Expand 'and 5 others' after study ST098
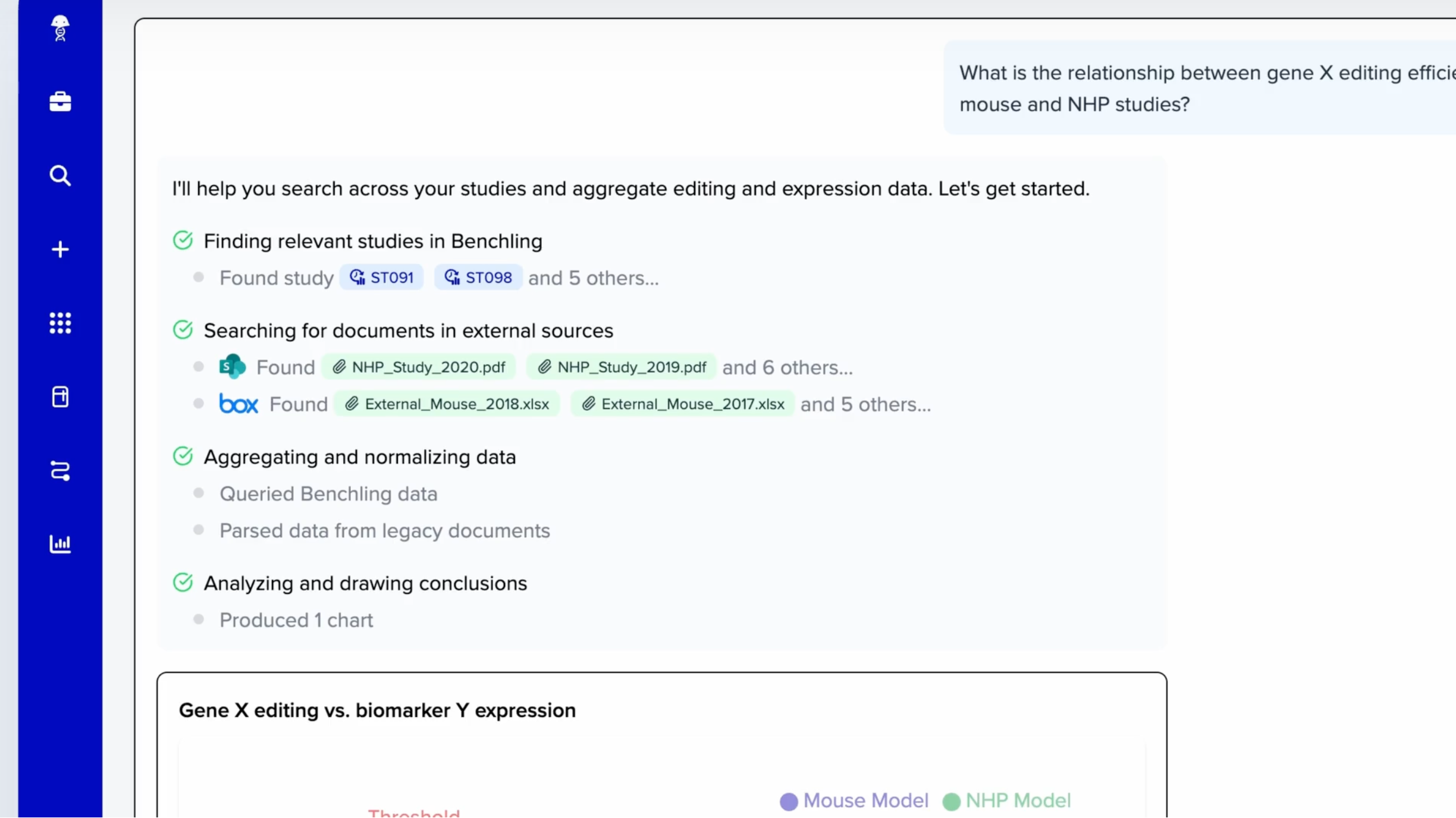This screenshot has height=818, width=1456. coord(594,278)
